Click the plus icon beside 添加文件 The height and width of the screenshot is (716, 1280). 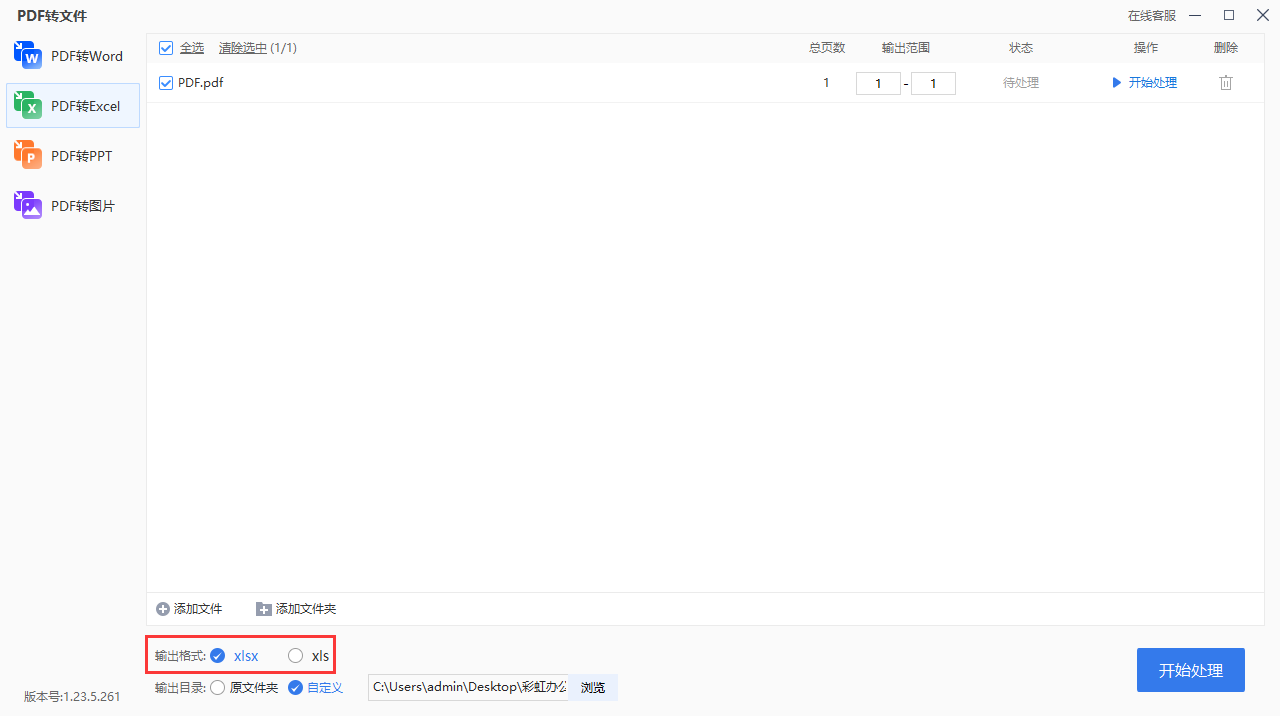click(x=163, y=609)
